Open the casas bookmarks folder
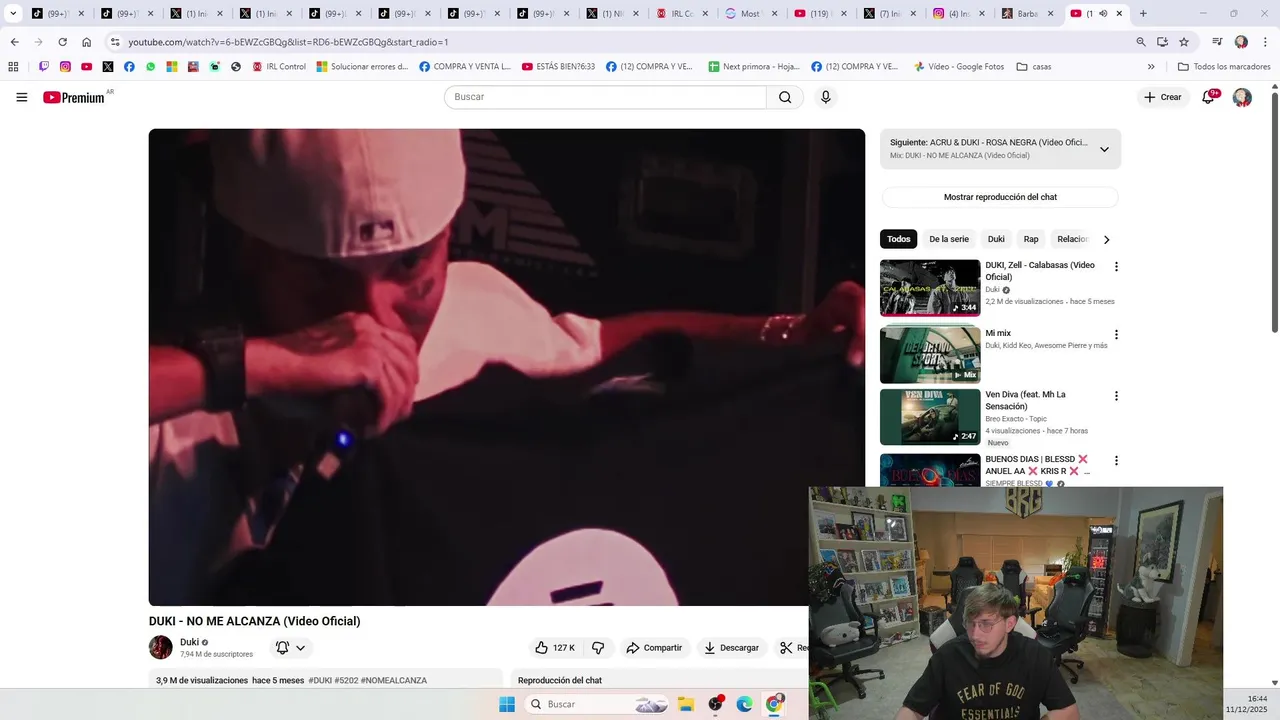This screenshot has height=720, width=1280. pyautogui.click(x=1034, y=67)
